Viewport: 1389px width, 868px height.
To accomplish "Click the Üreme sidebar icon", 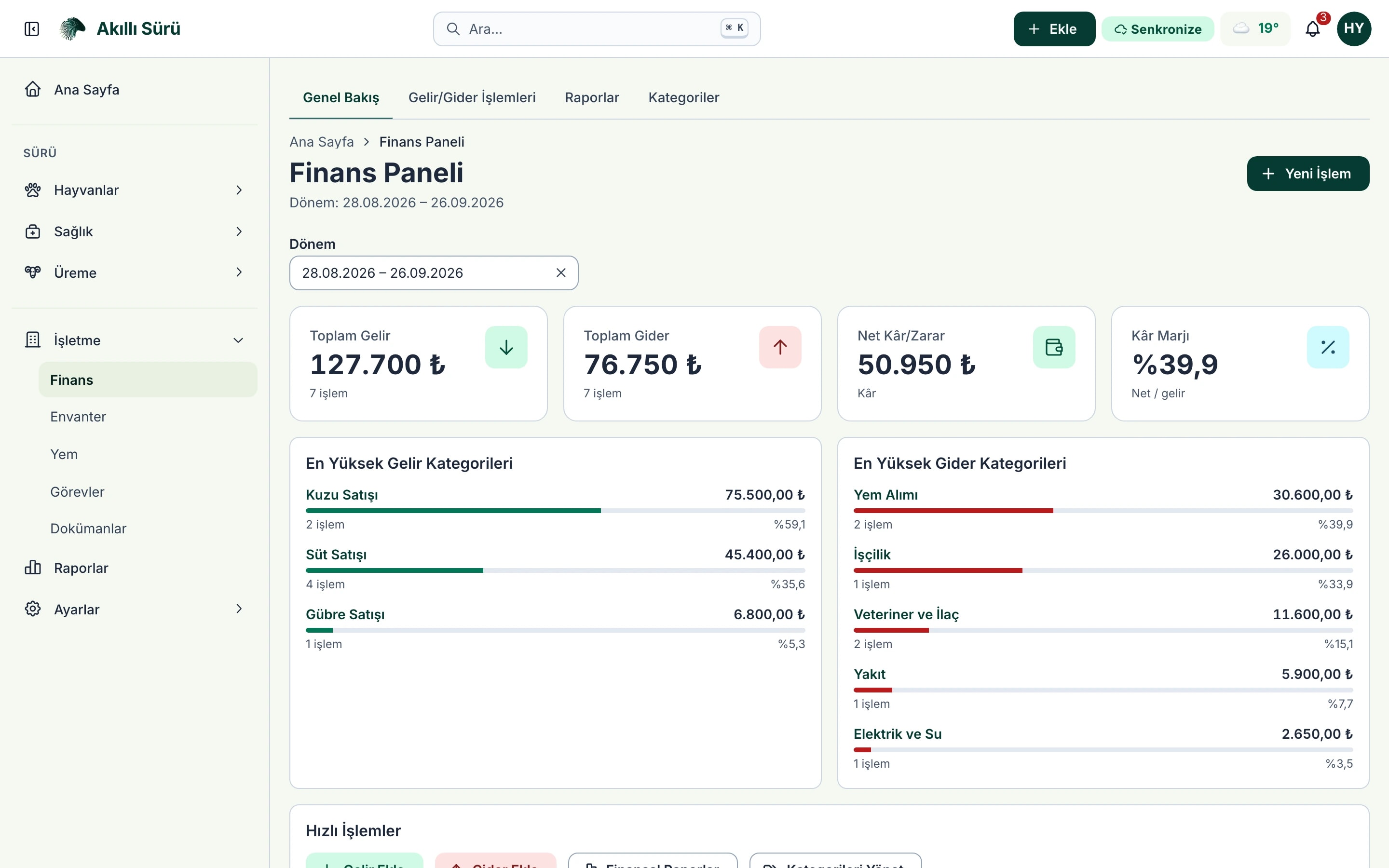I will pyautogui.click(x=33, y=272).
